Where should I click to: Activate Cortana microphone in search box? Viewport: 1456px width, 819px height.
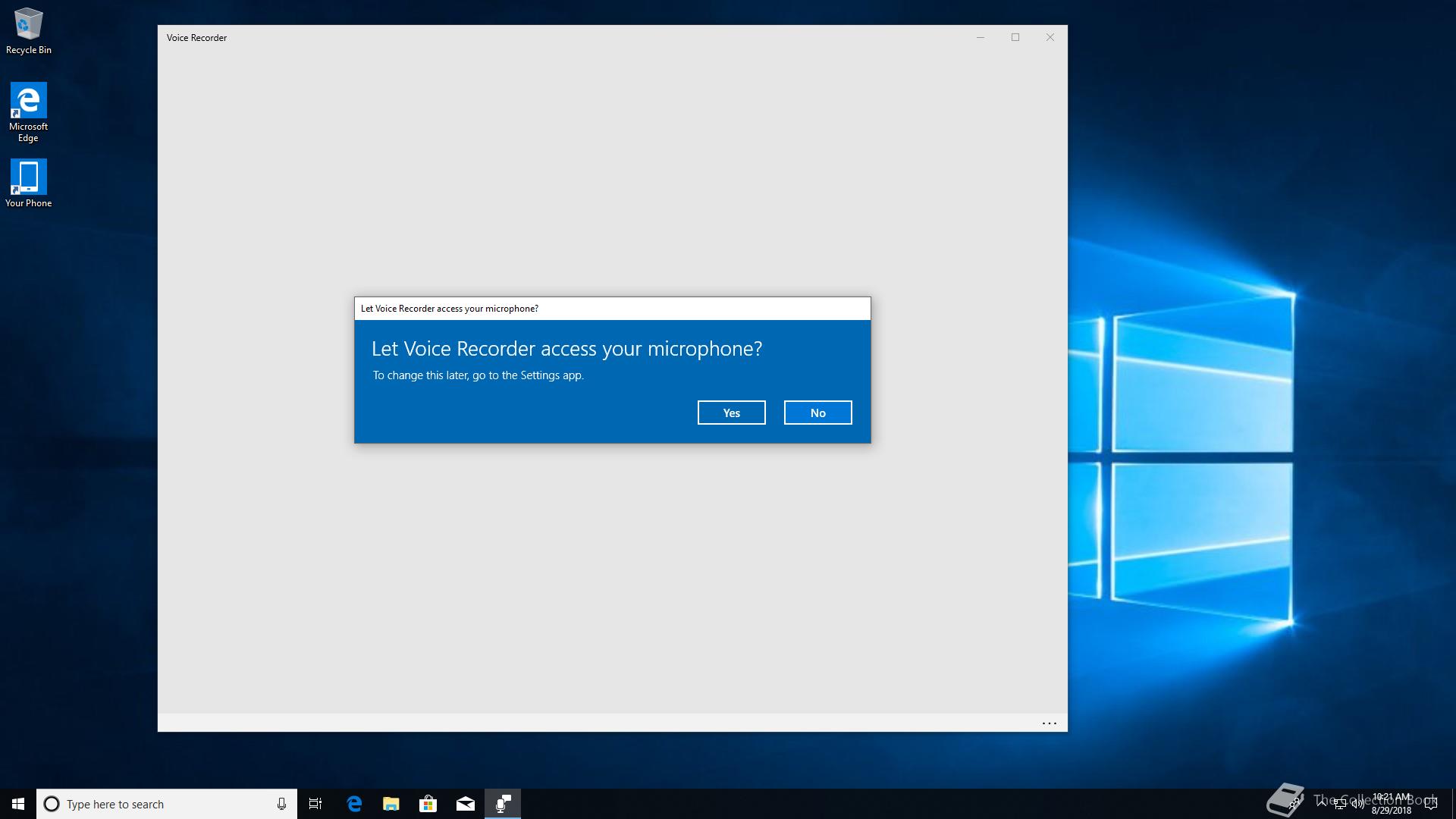click(x=281, y=804)
